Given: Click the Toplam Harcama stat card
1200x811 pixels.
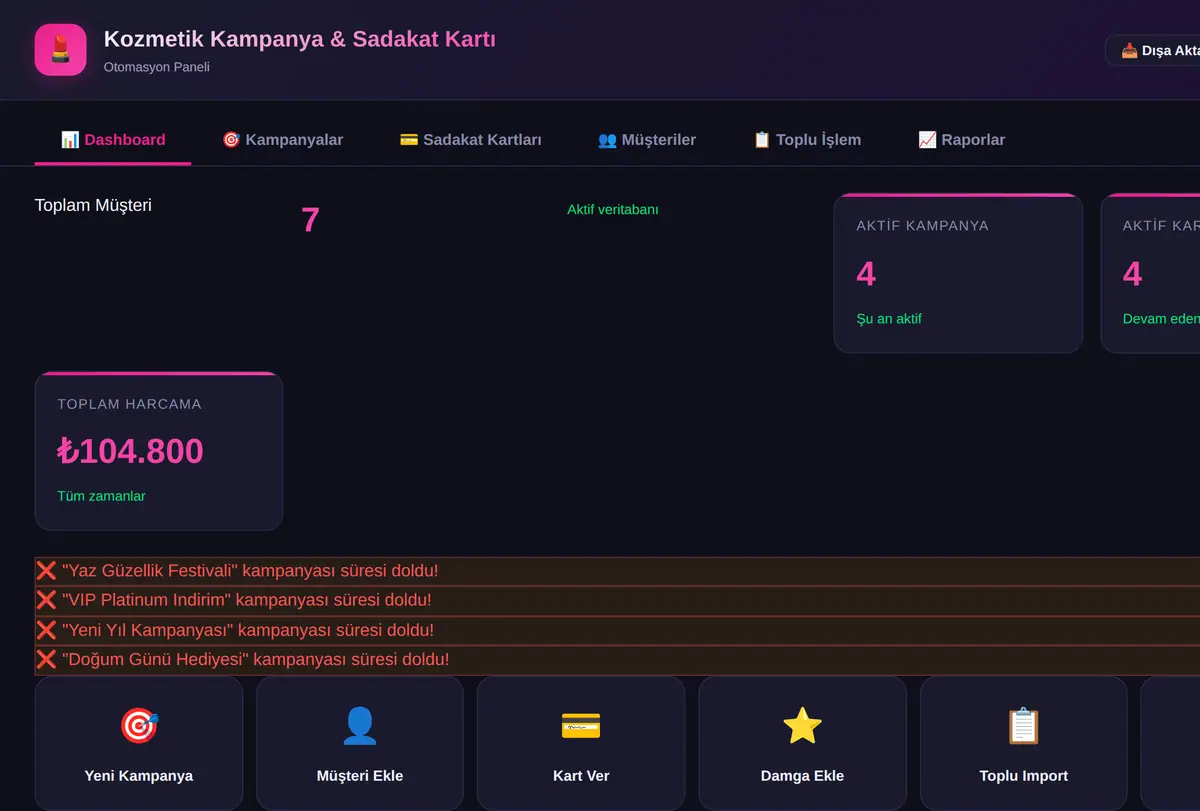Looking at the screenshot, I should (x=159, y=451).
